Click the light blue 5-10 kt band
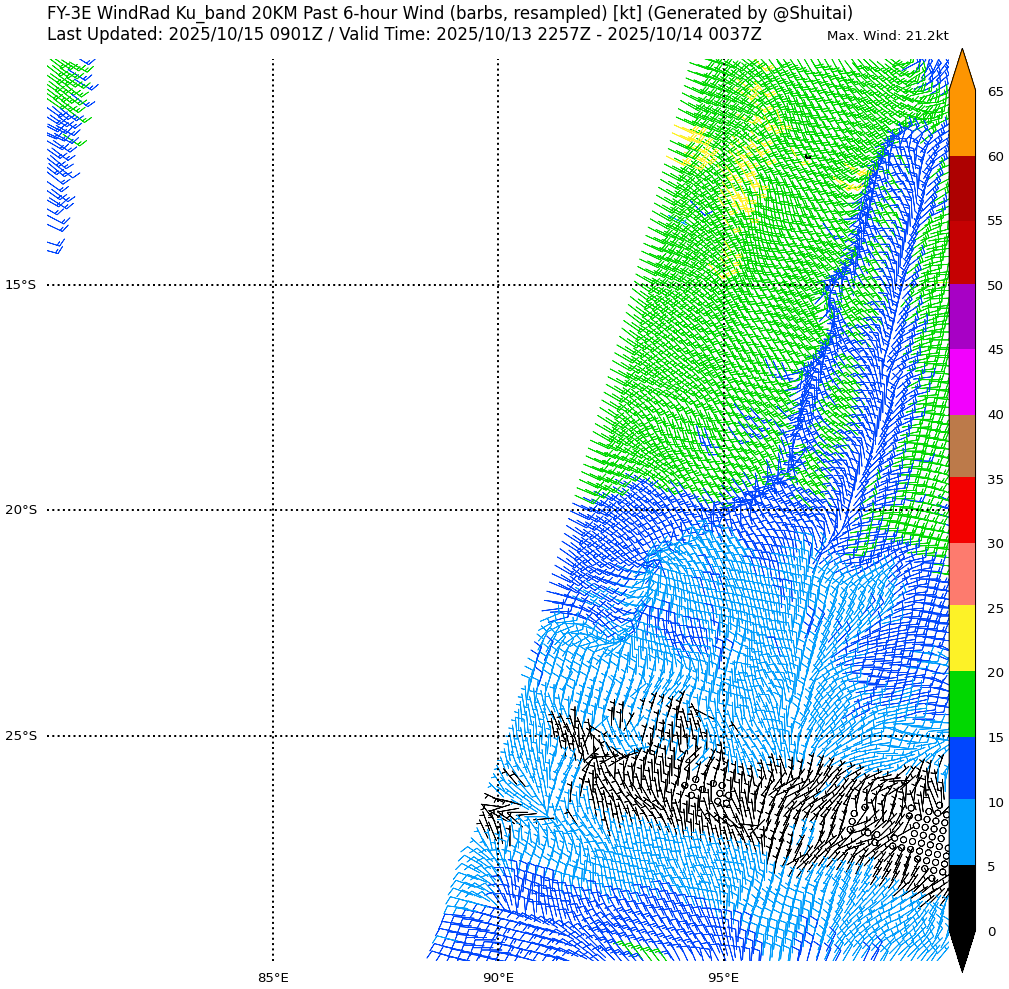1009x989 pixels. (x=961, y=833)
